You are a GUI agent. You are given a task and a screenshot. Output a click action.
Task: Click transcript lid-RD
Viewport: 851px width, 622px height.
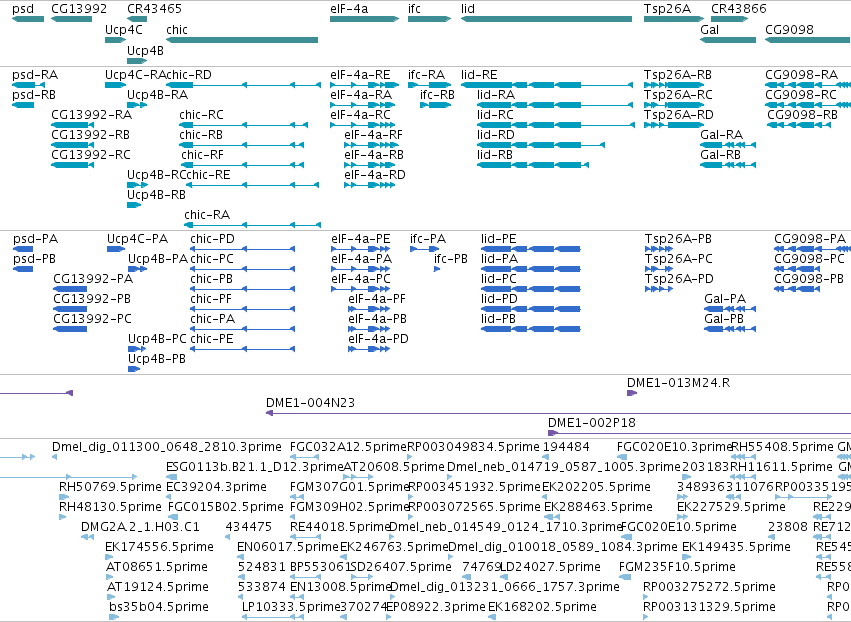tap(541, 145)
